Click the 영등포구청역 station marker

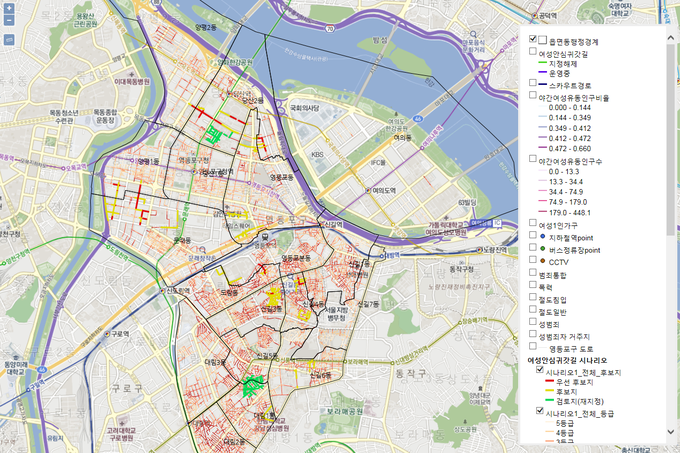click(194, 172)
